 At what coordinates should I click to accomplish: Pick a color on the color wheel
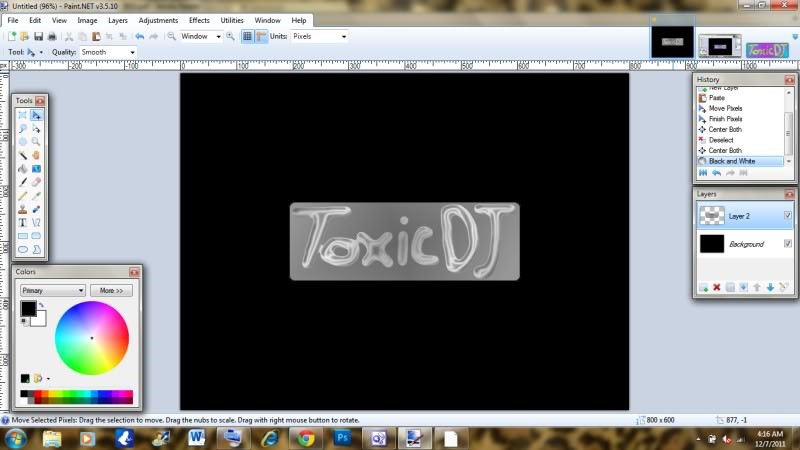(x=92, y=338)
